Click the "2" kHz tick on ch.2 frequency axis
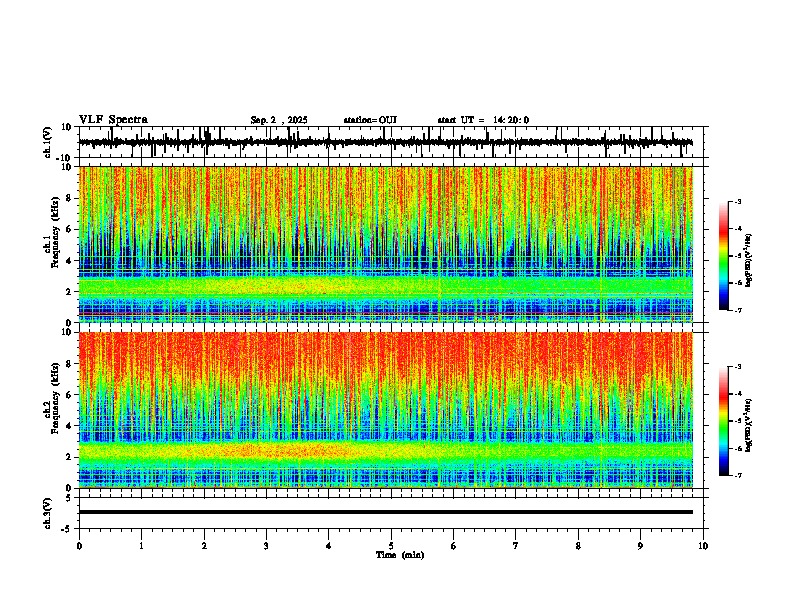 [71, 457]
